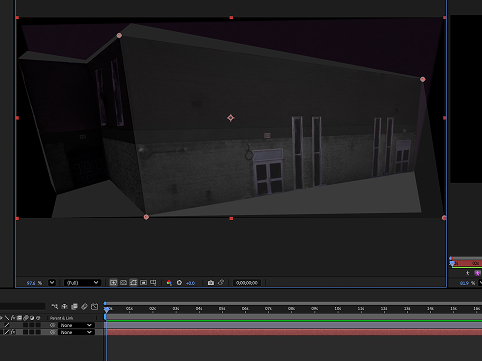Click the parent pick whip on first layer
Image resolution: width=482 pixels, height=362 pixels.
(x=53, y=325)
